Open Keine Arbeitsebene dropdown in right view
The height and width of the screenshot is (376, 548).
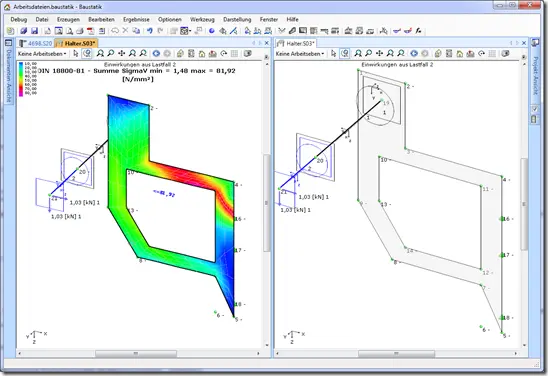click(300, 54)
